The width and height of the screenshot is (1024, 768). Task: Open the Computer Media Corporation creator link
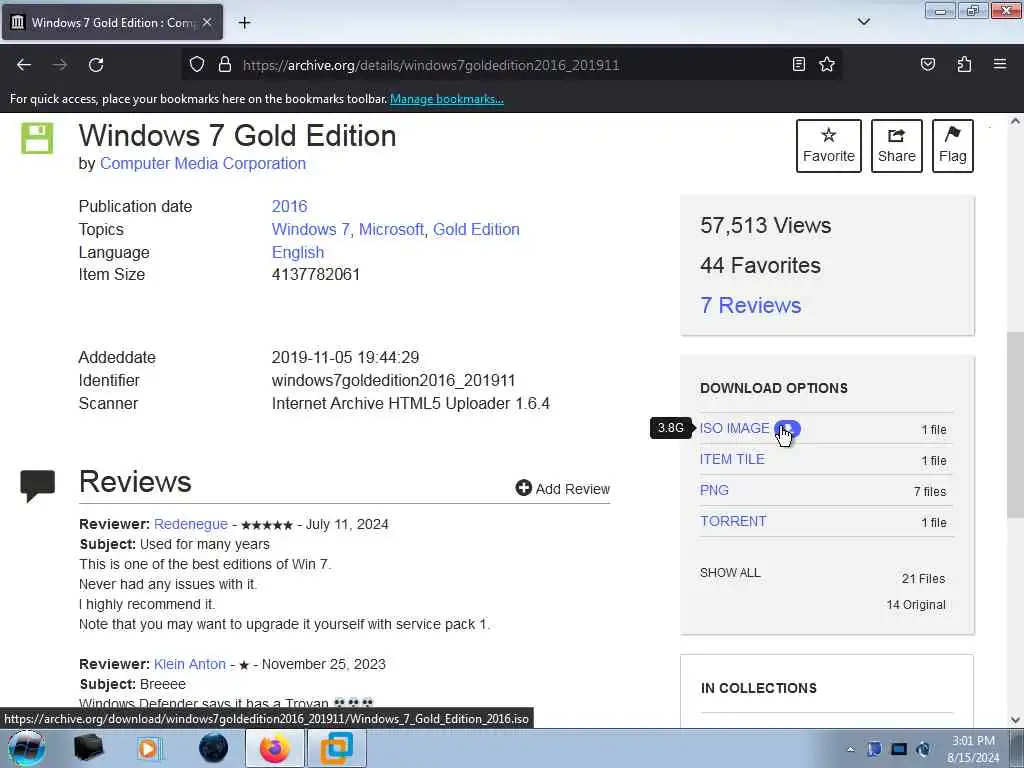pyautogui.click(x=202, y=163)
